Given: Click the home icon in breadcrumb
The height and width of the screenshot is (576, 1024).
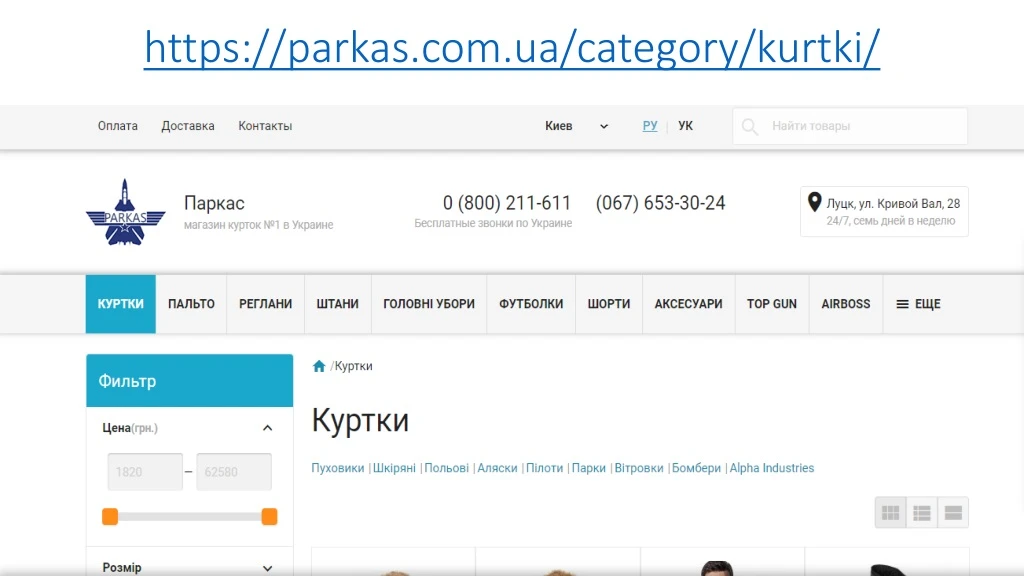Looking at the screenshot, I should (x=319, y=366).
